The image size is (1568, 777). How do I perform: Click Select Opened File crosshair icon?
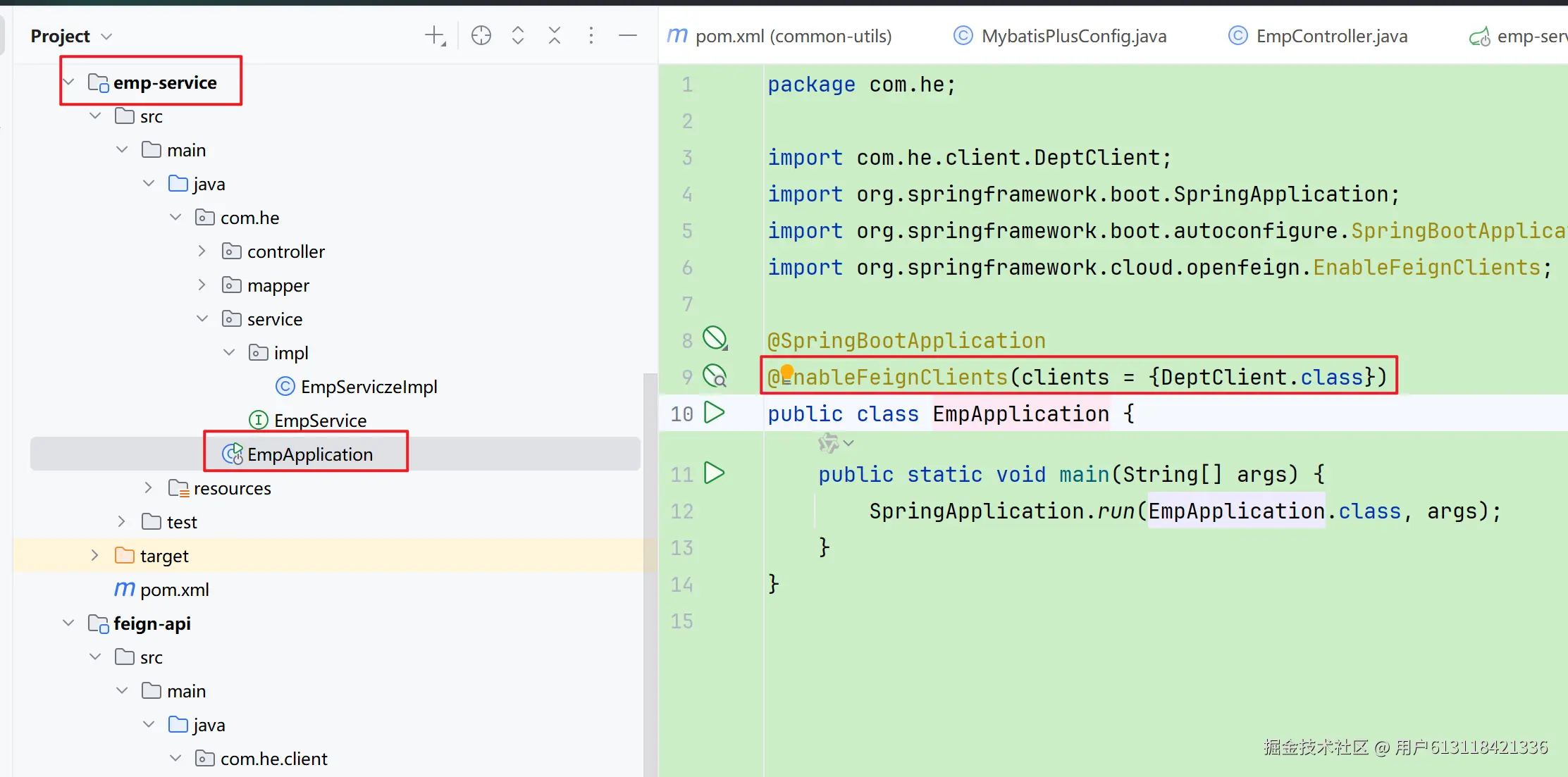pyautogui.click(x=481, y=36)
